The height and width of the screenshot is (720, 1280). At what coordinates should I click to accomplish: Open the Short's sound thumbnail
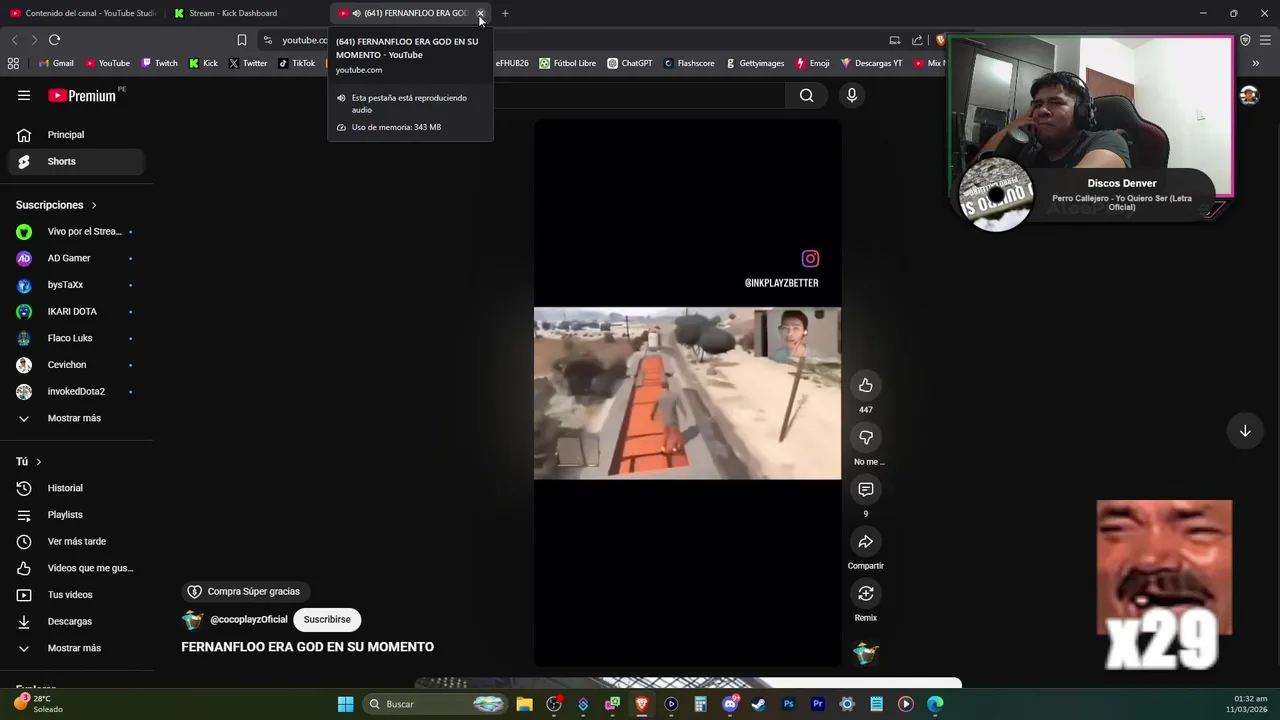click(866, 653)
